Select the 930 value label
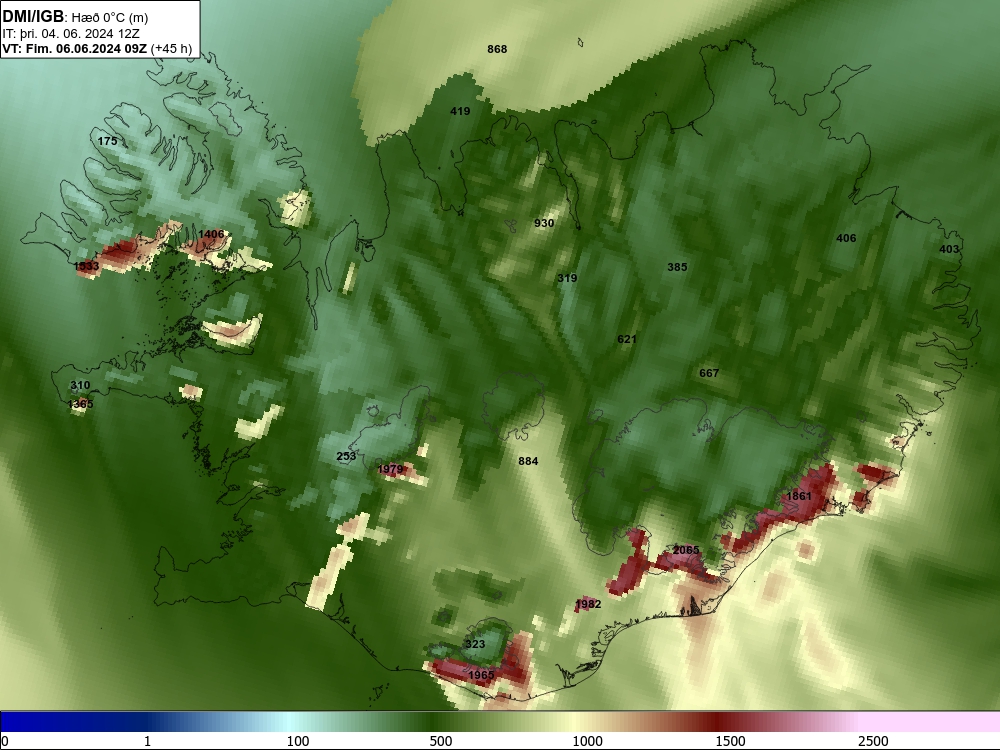The image size is (1000, 750). (x=543, y=223)
